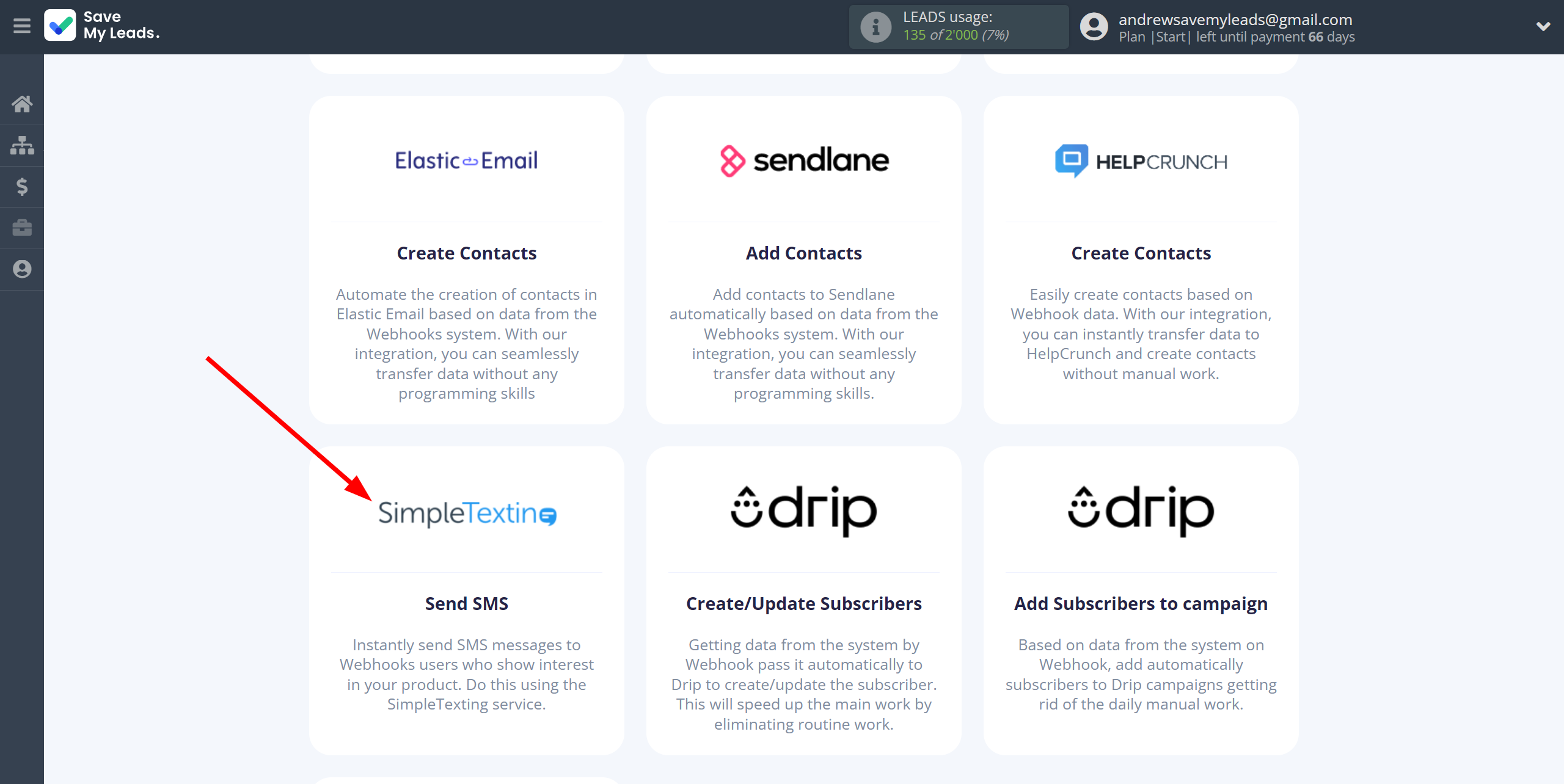Click the LEADS usage info icon
Image resolution: width=1564 pixels, height=784 pixels.
coord(875,27)
